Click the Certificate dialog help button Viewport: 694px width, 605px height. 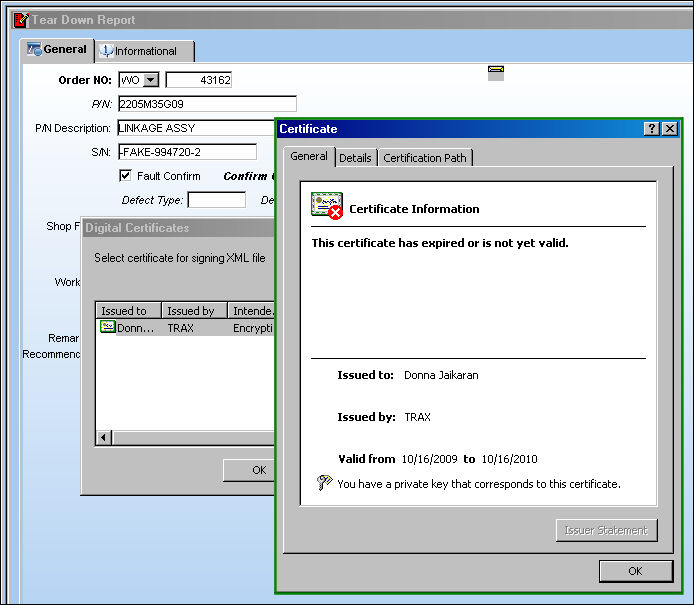[x=652, y=129]
